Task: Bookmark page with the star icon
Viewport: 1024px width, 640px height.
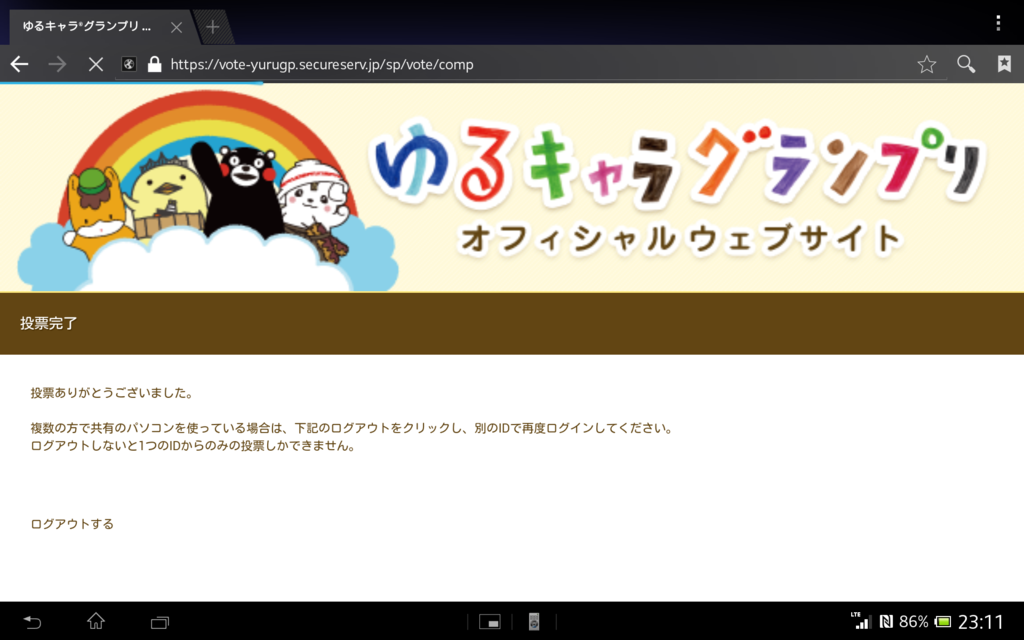Action: (927, 64)
